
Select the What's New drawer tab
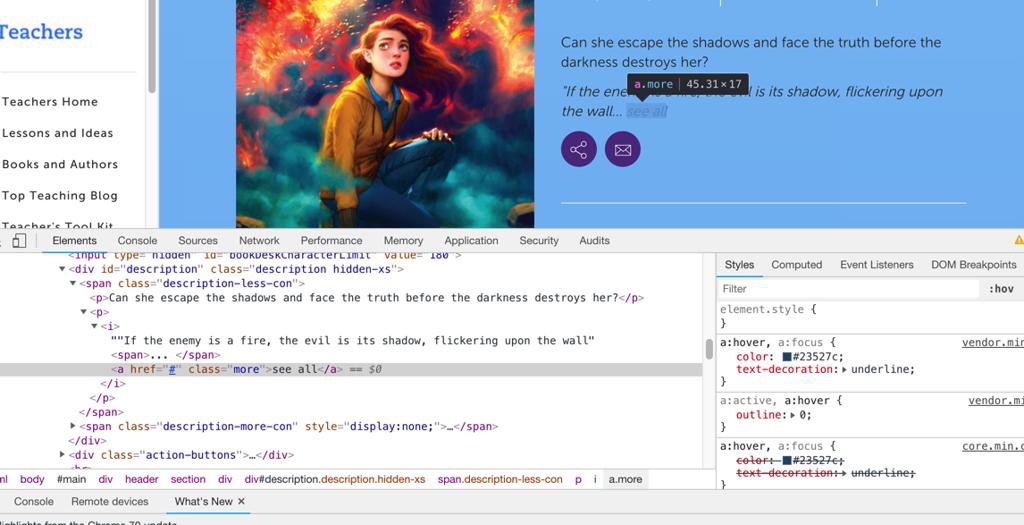pos(203,501)
